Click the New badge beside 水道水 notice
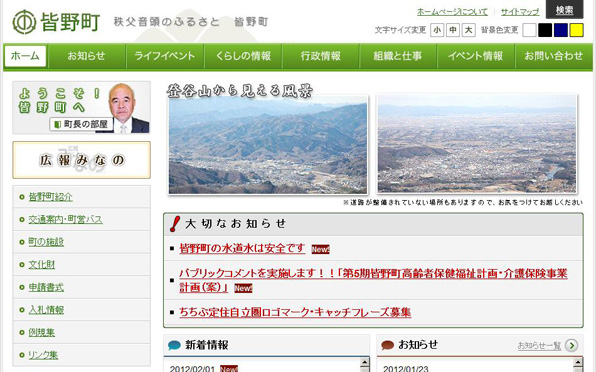The width and height of the screenshot is (596, 372). [320, 249]
